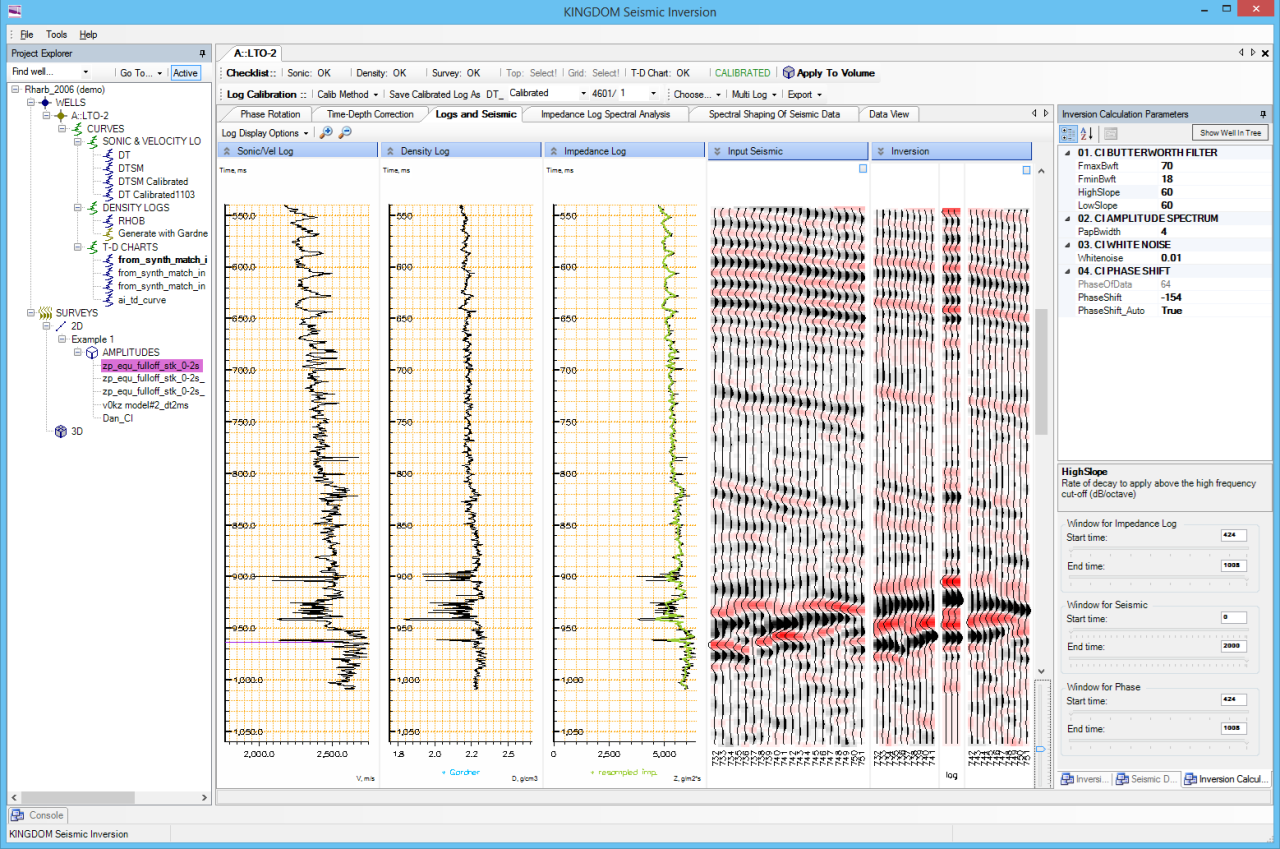Switch to the Time-Depth Correction tab
This screenshot has height=849, width=1280.
click(370, 114)
